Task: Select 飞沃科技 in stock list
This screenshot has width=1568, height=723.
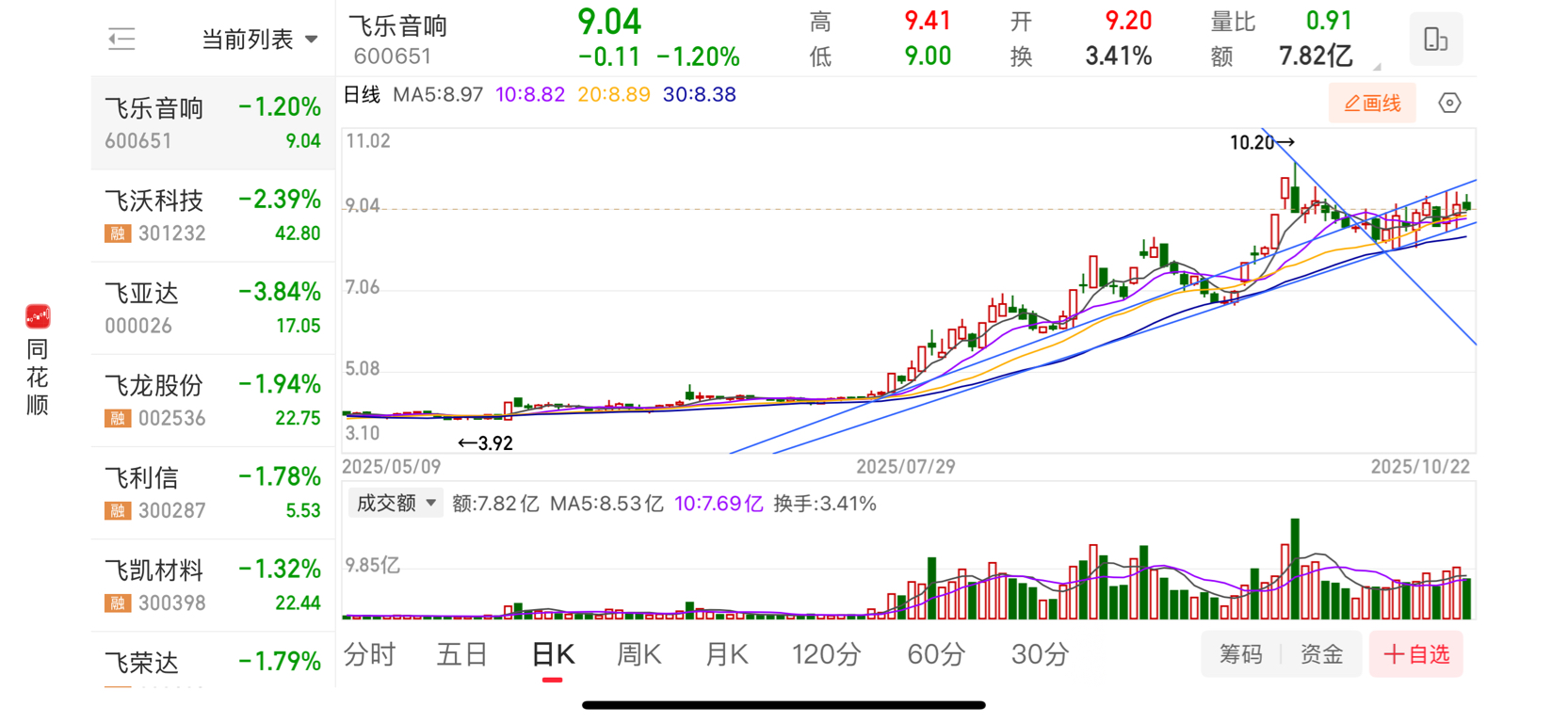Action: [x=213, y=216]
